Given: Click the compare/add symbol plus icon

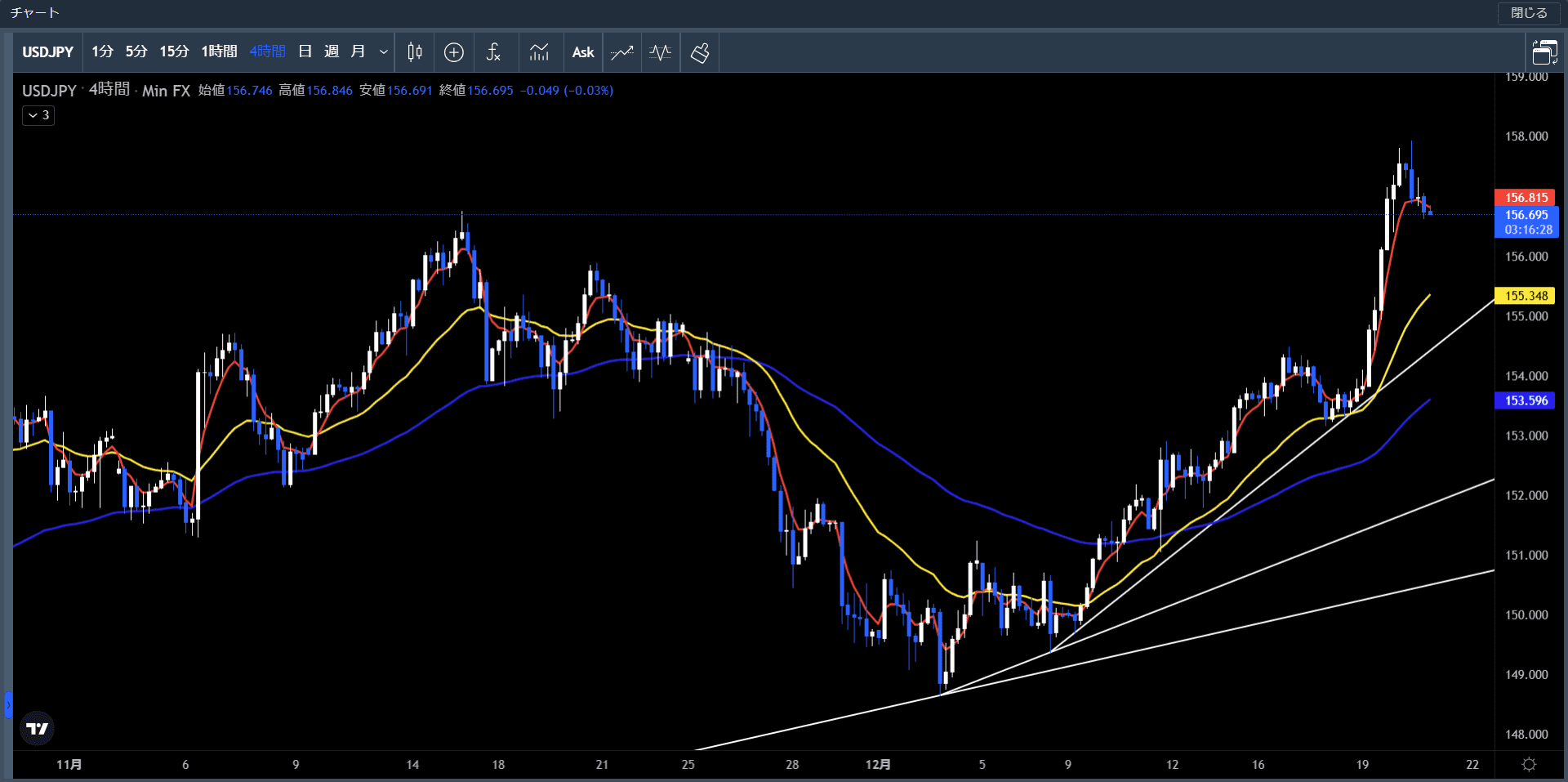Looking at the screenshot, I should (x=454, y=52).
